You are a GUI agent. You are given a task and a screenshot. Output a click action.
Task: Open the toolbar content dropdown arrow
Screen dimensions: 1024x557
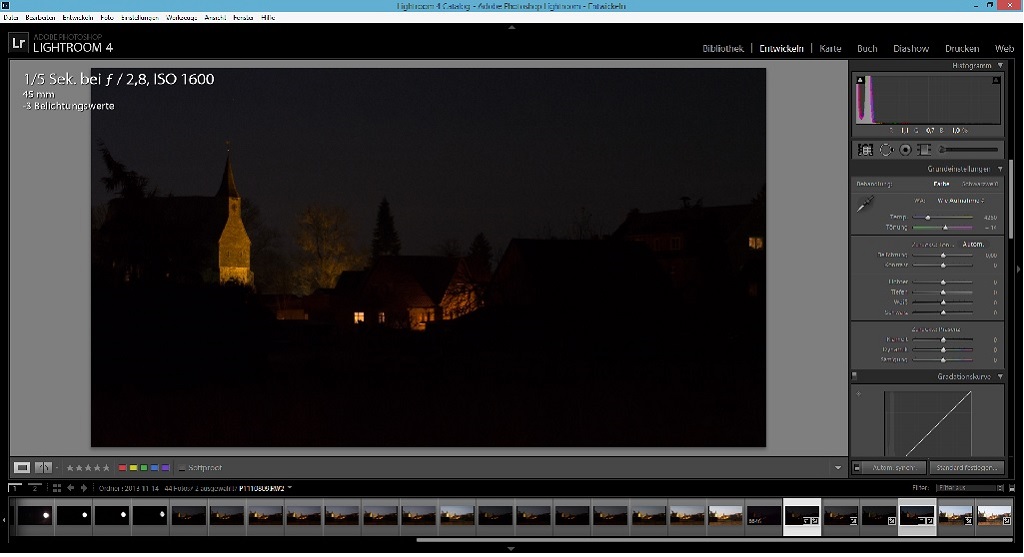click(x=838, y=468)
